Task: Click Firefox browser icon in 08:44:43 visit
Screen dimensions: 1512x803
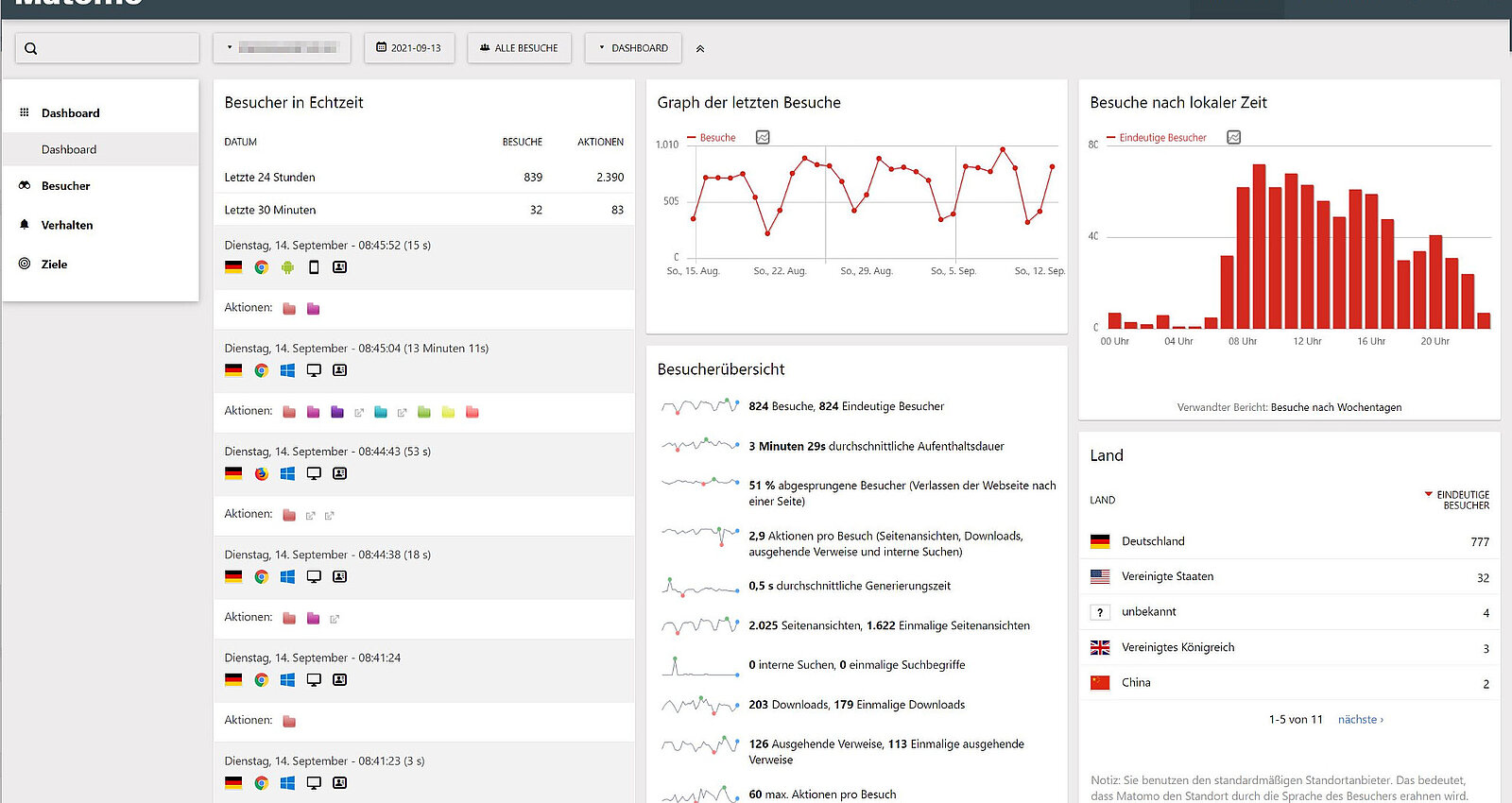Action: coord(261,473)
